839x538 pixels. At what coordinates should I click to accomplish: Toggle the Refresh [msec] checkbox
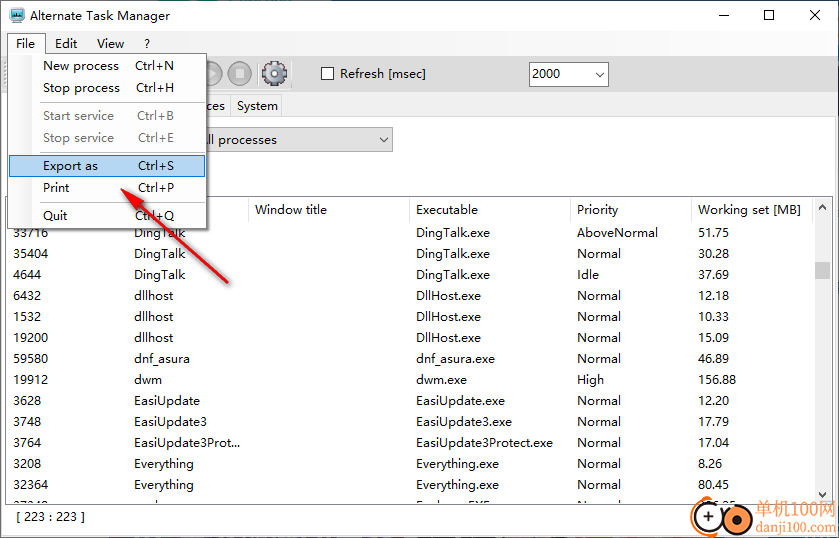[x=327, y=73]
